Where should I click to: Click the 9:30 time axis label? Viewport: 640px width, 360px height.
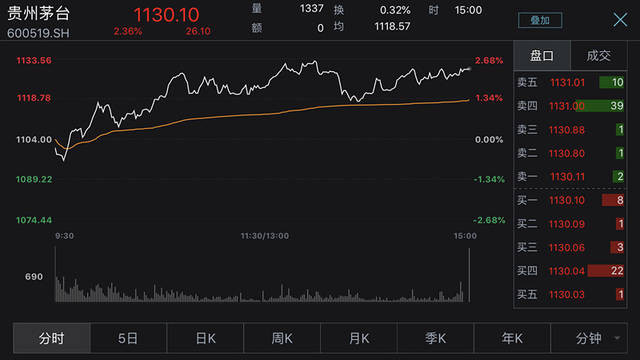(x=64, y=236)
